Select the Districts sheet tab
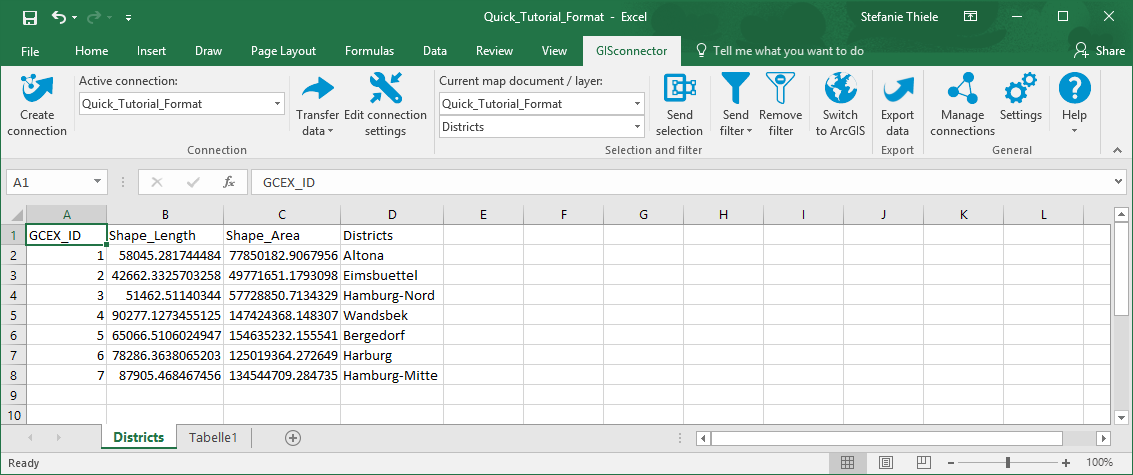The width and height of the screenshot is (1133, 475). [x=139, y=437]
